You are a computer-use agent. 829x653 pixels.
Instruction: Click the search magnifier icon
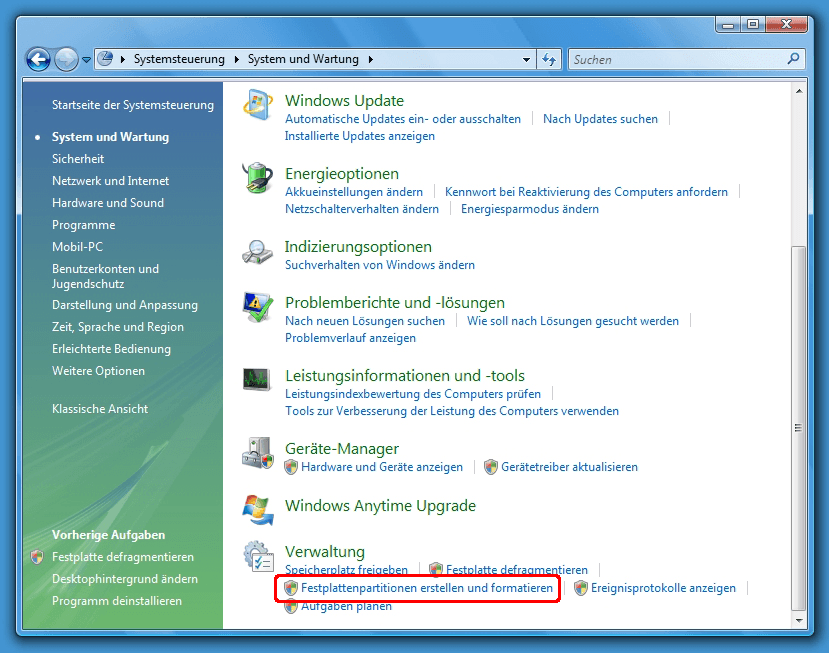[x=793, y=59]
